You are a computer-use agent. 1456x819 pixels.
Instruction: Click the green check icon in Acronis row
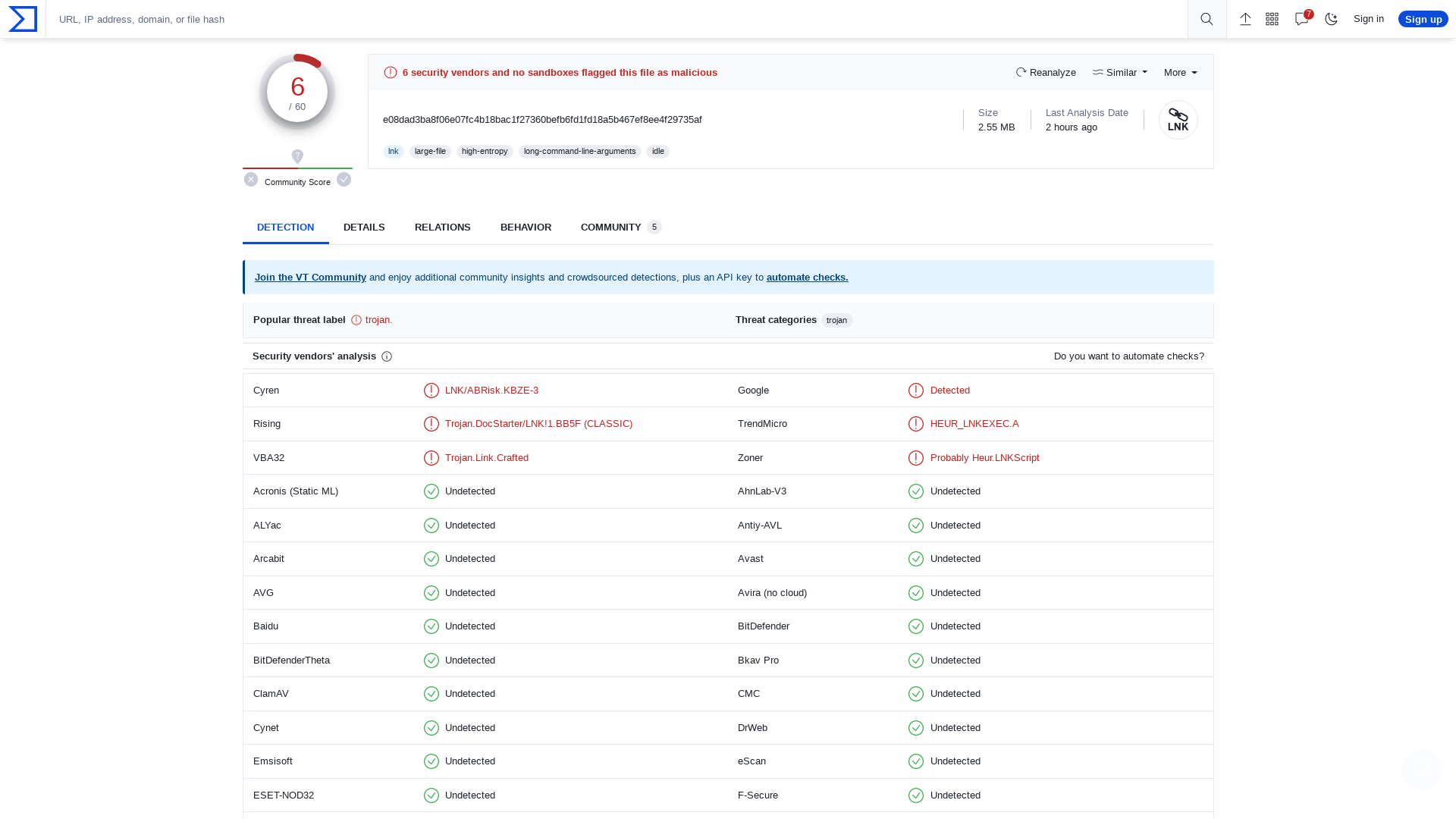pos(431,491)
